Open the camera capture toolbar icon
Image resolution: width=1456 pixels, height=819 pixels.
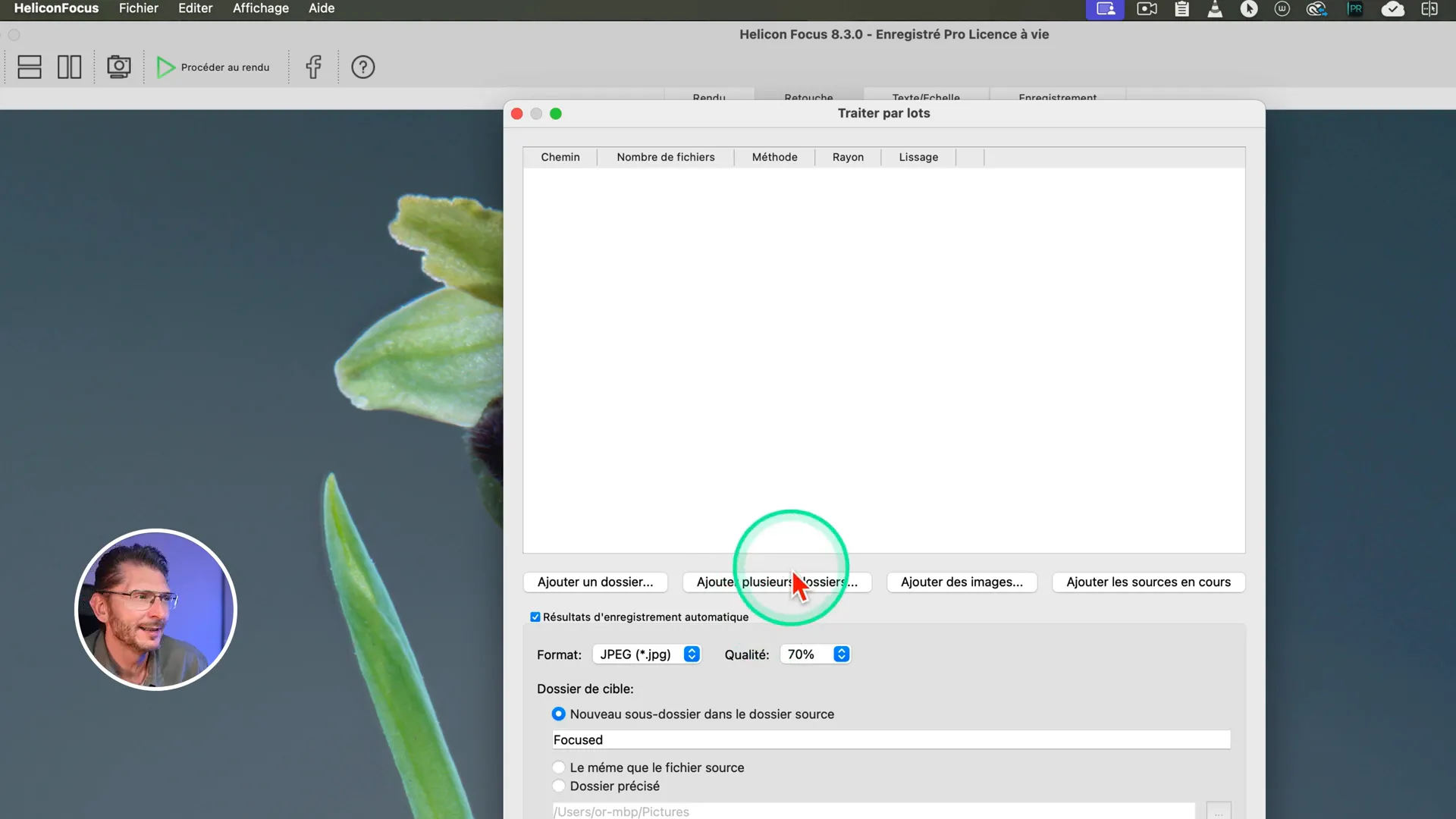point(119,67)
